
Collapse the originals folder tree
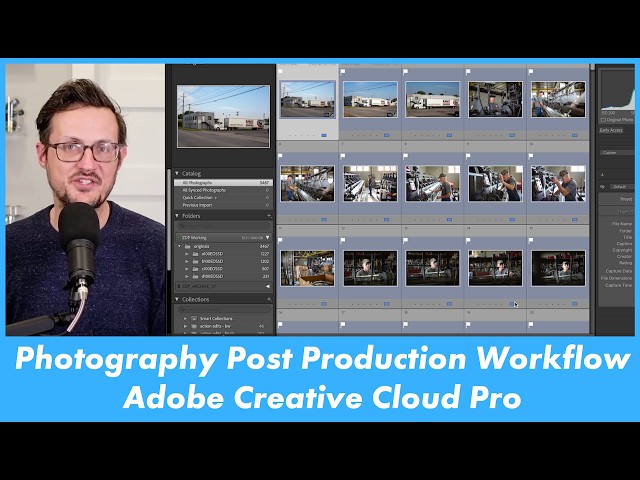point(180,246)
